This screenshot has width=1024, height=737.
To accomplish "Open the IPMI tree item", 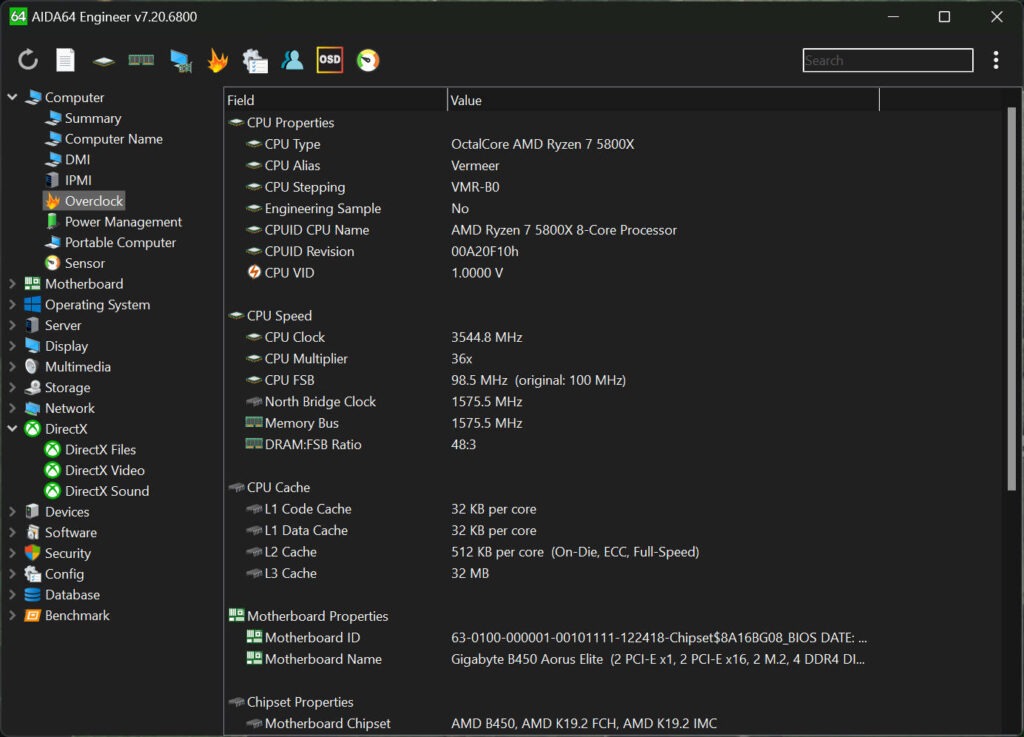I will click(x=68, y=180).
